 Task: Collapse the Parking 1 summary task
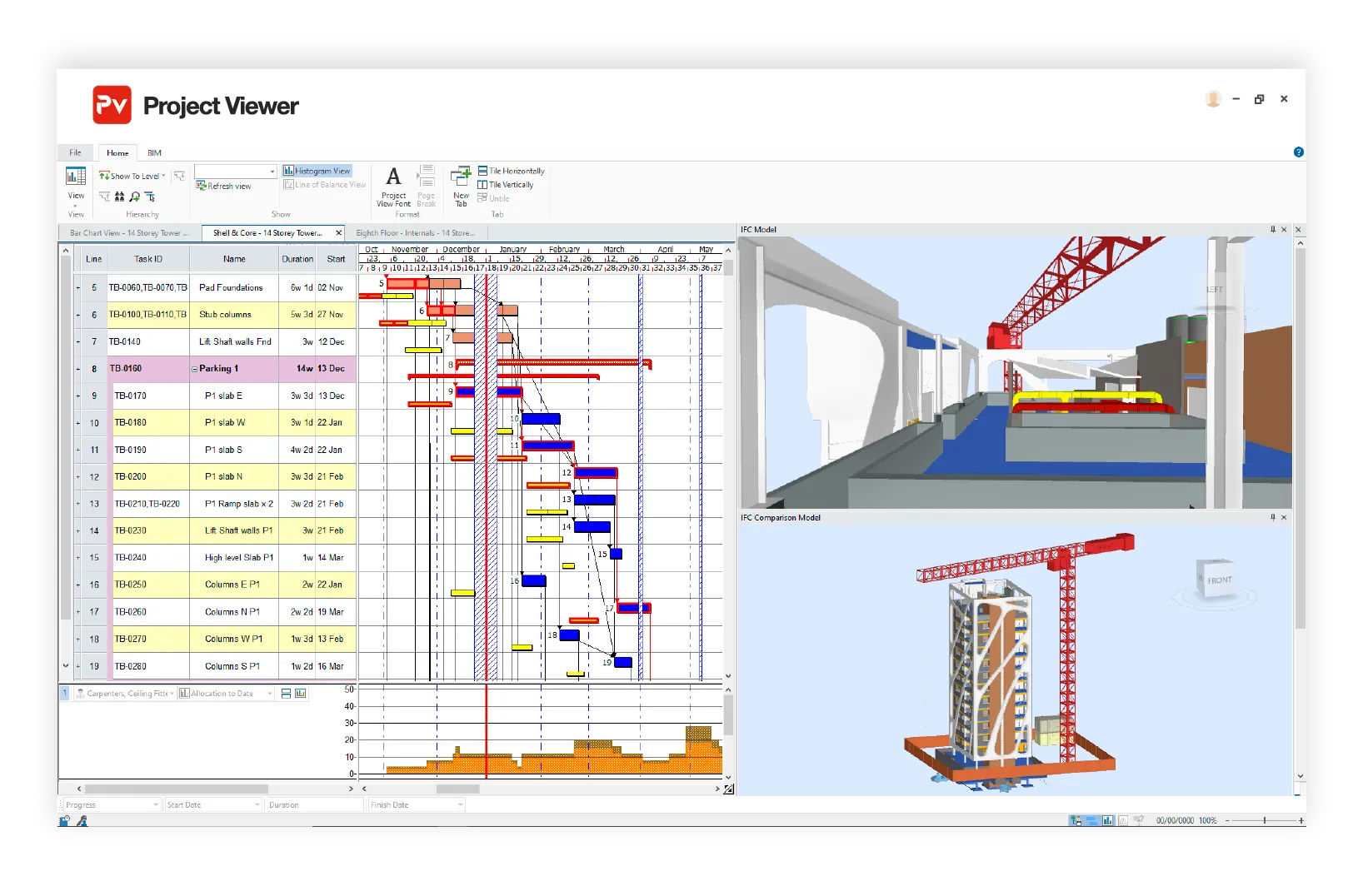(x=194, y=369)
